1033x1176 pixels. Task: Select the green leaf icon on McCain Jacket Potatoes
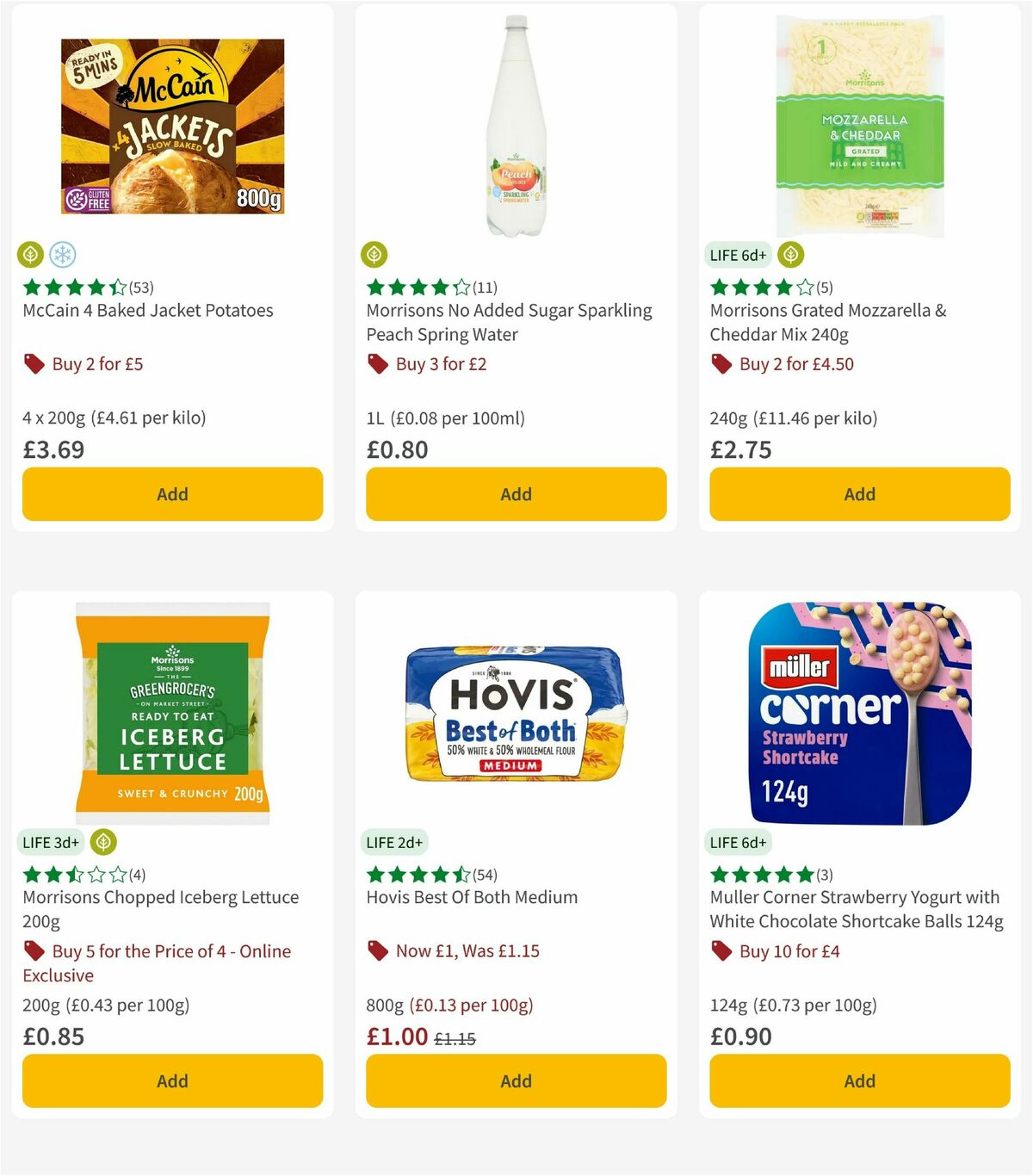point(30,254)
